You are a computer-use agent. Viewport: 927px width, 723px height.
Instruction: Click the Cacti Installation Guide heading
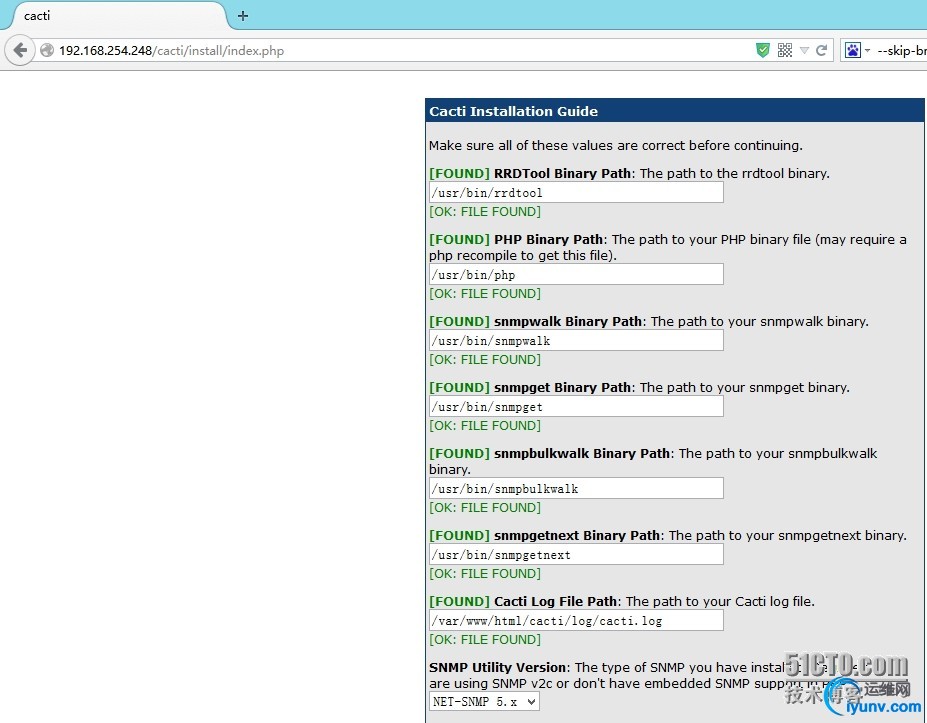click(513, 111)
